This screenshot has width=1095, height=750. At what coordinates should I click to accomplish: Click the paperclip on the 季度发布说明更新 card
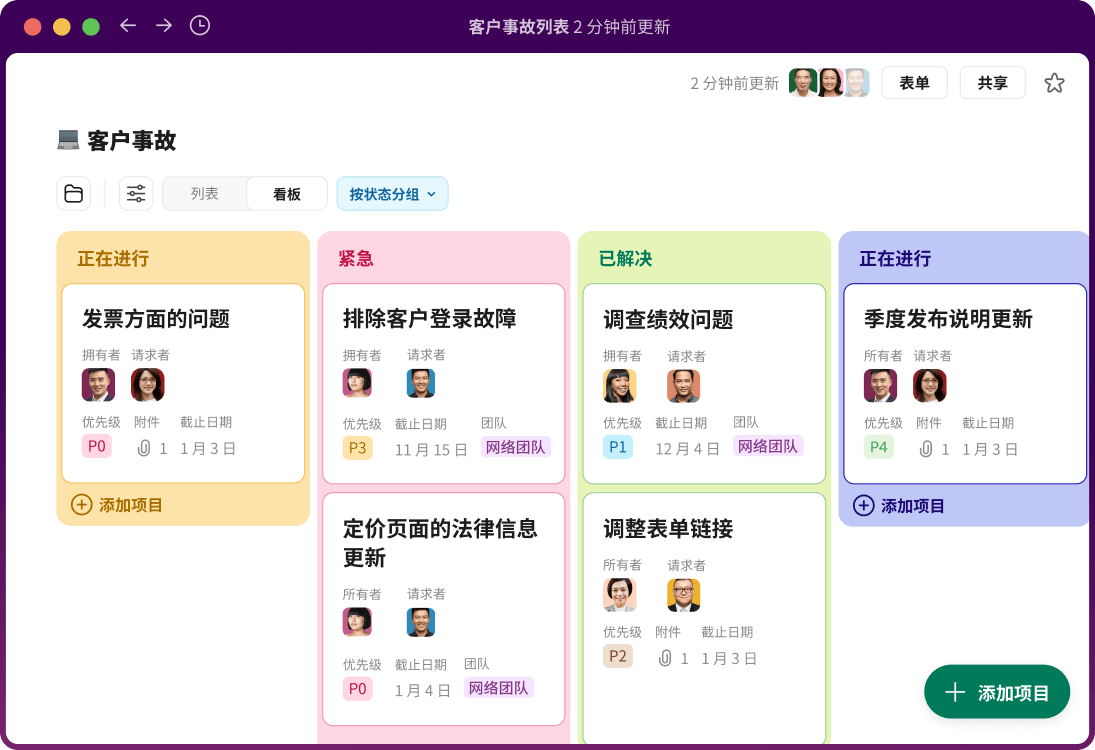[925, 448]
